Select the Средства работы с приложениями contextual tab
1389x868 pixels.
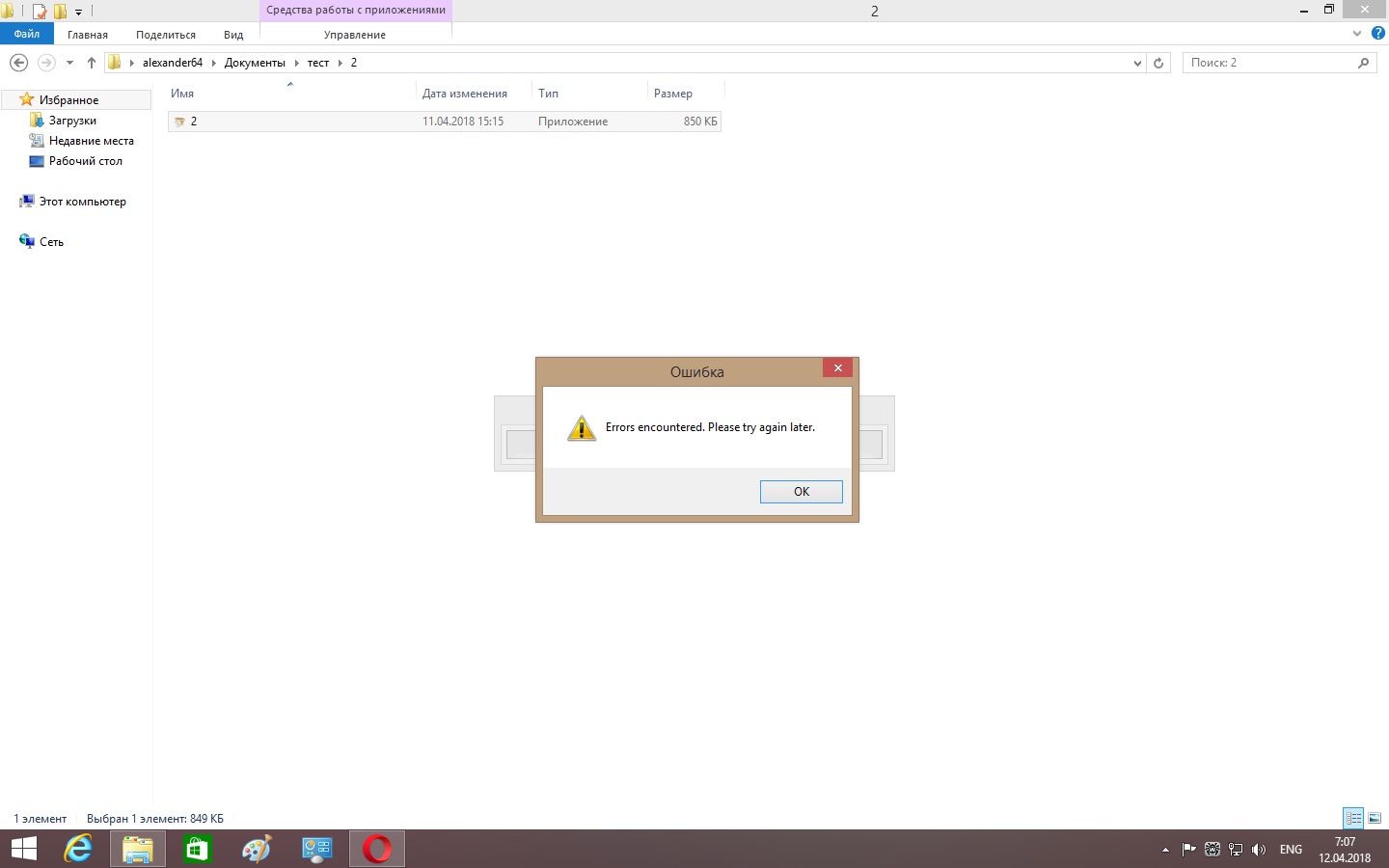[x=356, y=11]
